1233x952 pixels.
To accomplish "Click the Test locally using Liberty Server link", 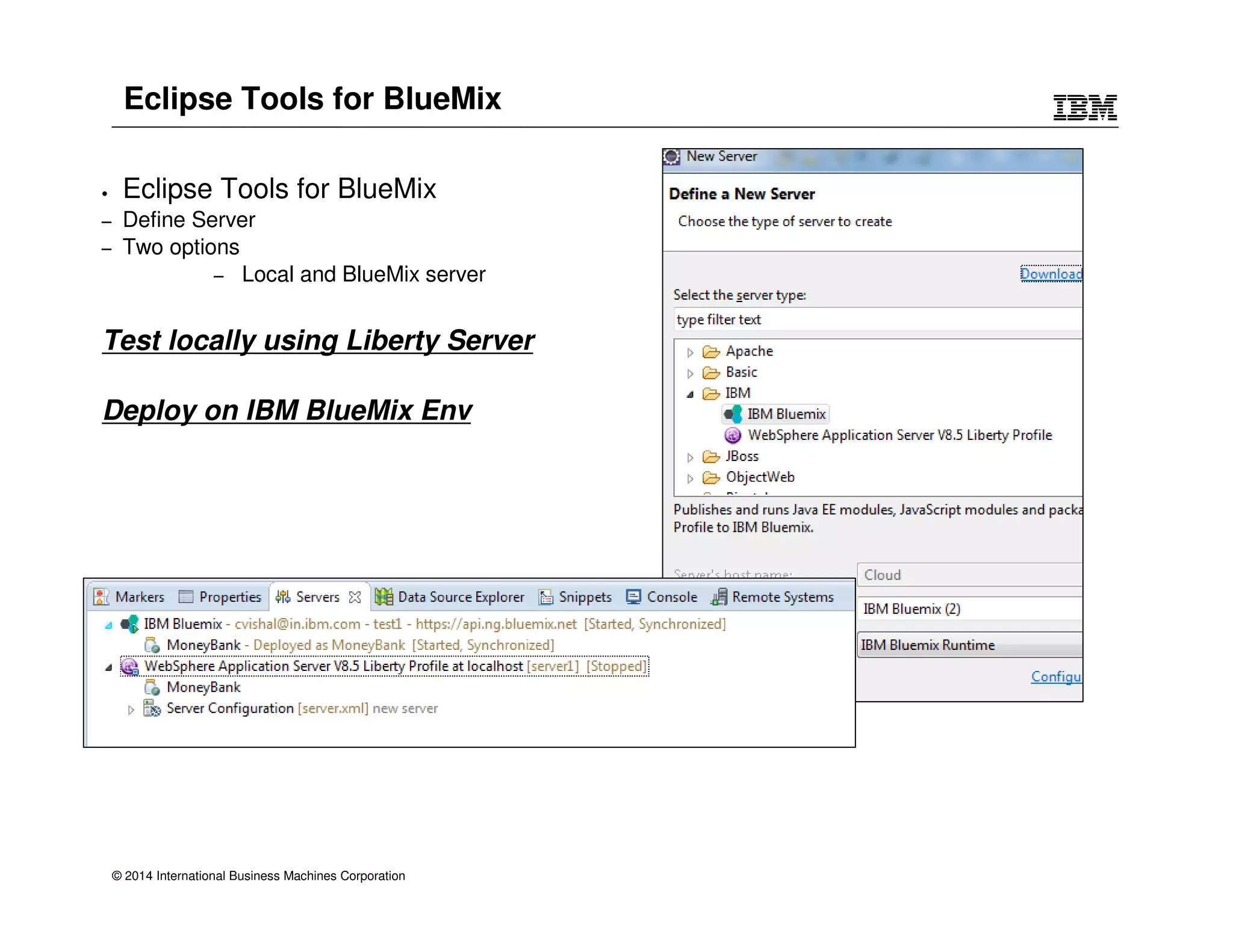I will coord(318,341).
